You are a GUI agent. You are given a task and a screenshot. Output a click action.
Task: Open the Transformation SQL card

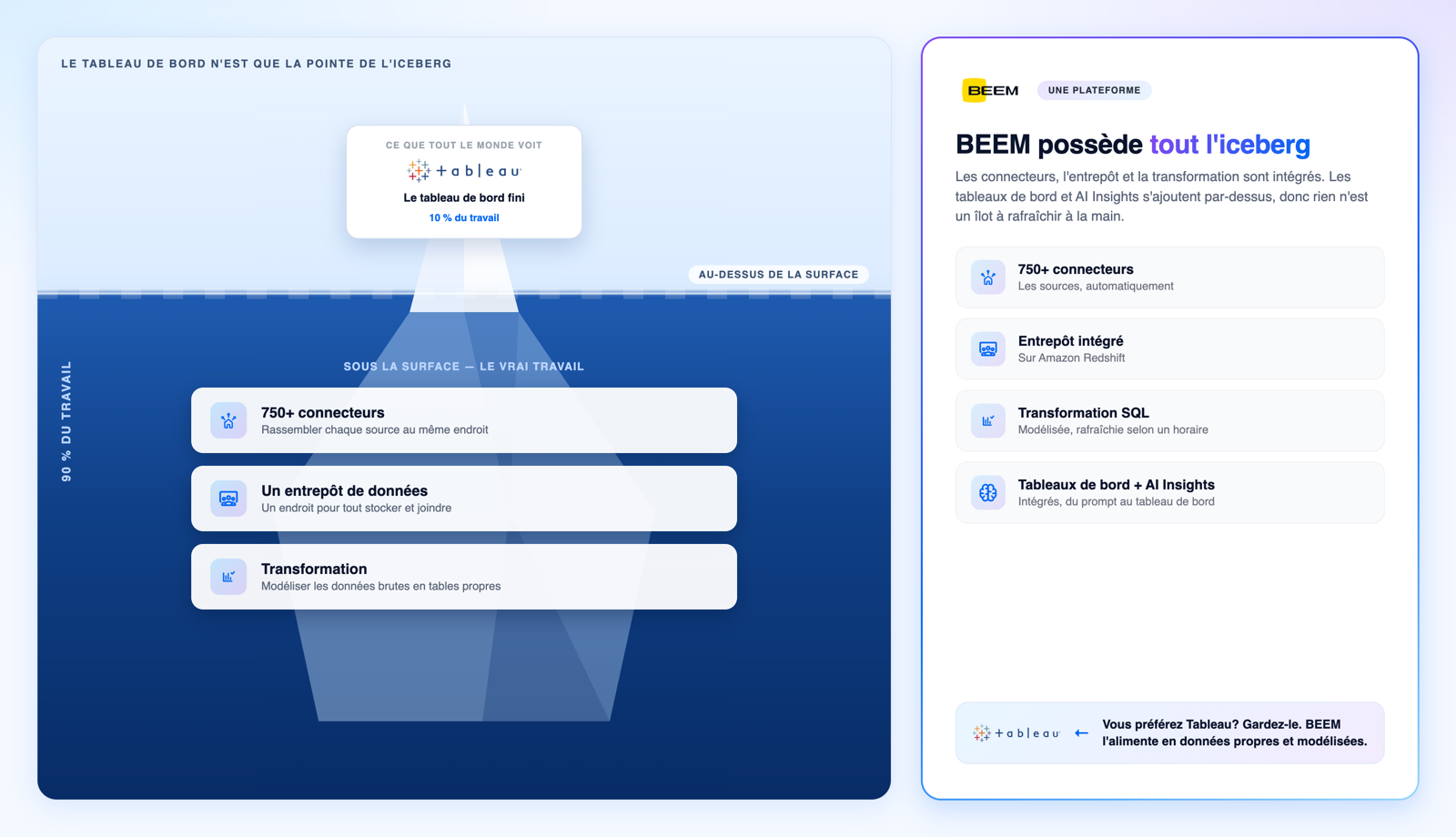tap(1169, 420)
